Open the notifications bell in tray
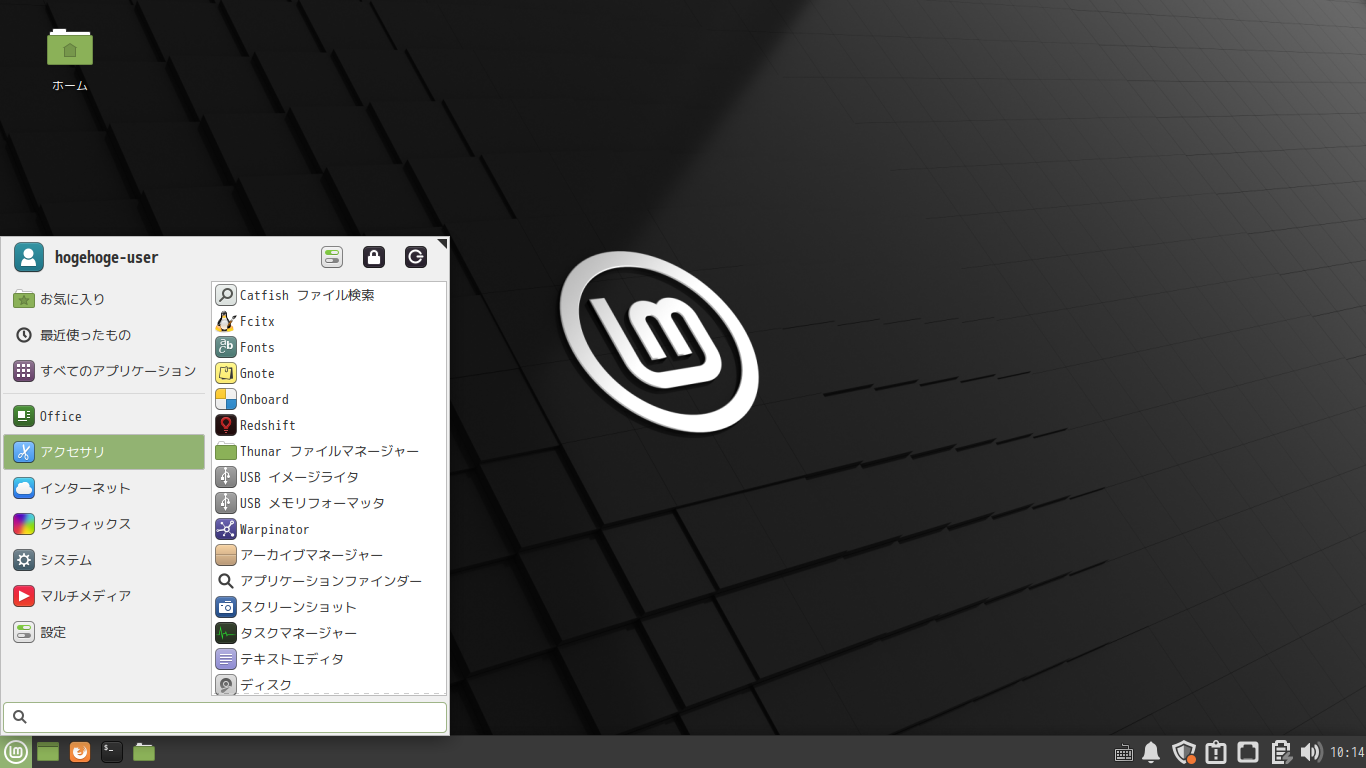Viewport: 1366px width, 768px height. [x=1151, y=752]
